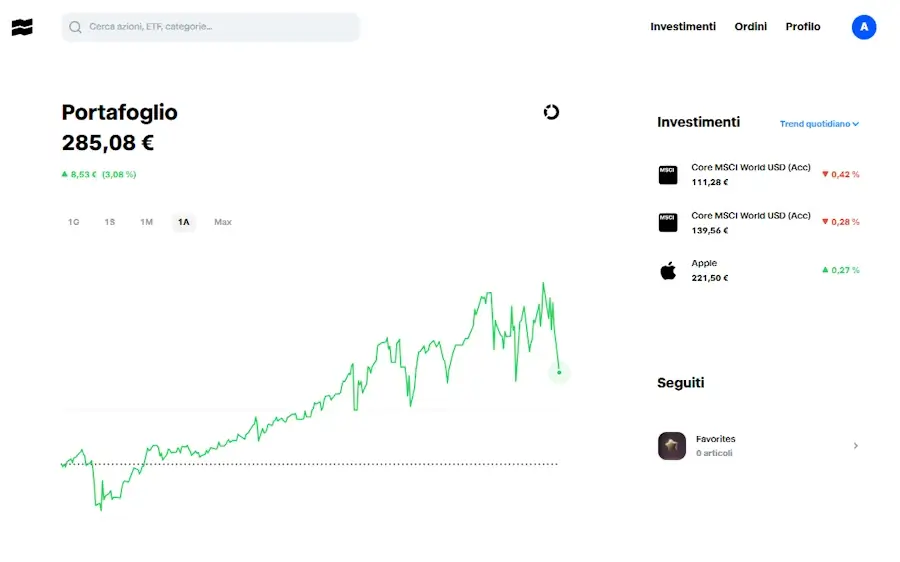Click the Apple logo icon
900x562 pixels.
click(668, 270)
